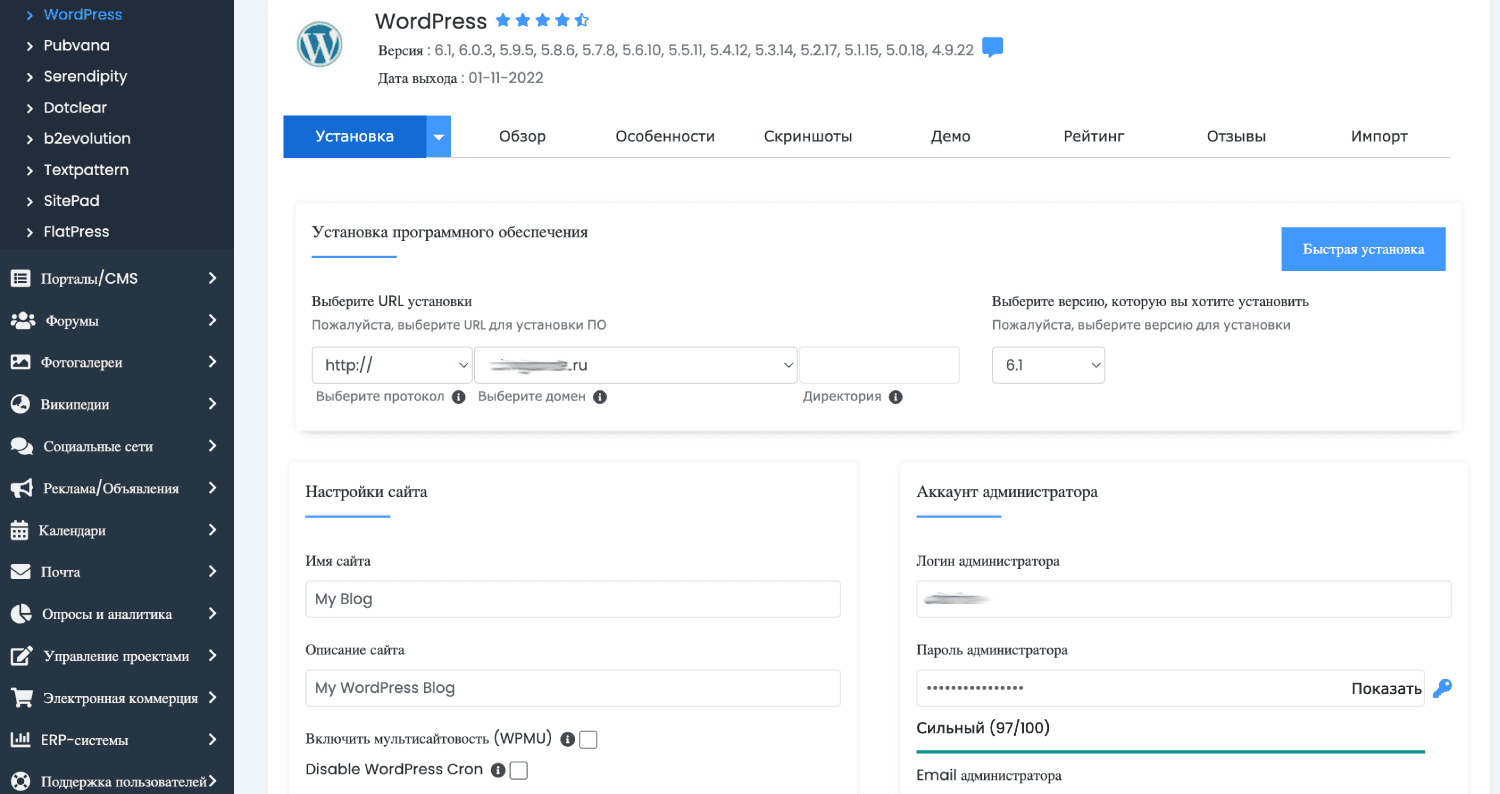
Task: Open the Демо tab
Action: point(951,137)
